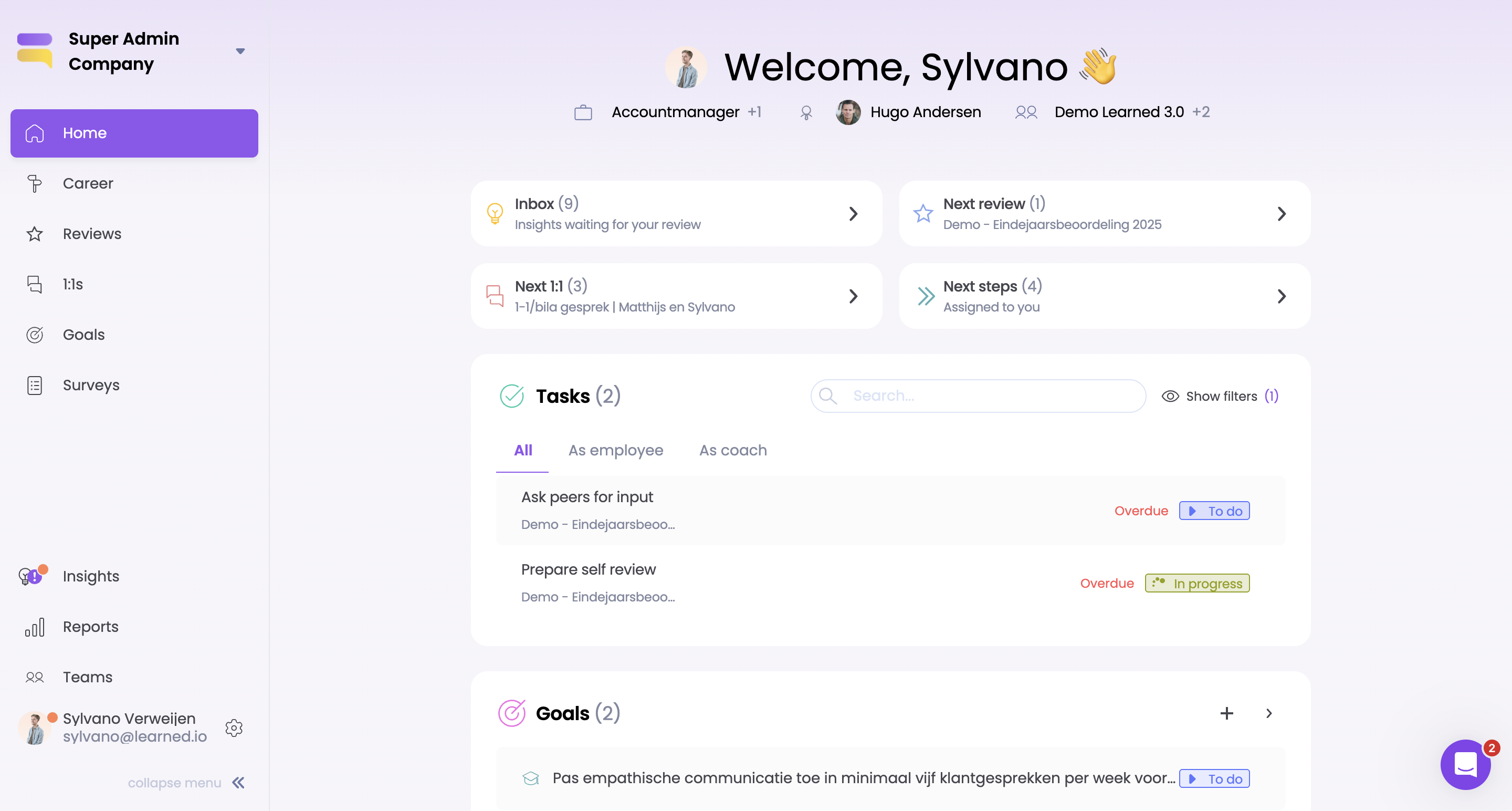Open Reviews via the star icon

click(35, 234)
